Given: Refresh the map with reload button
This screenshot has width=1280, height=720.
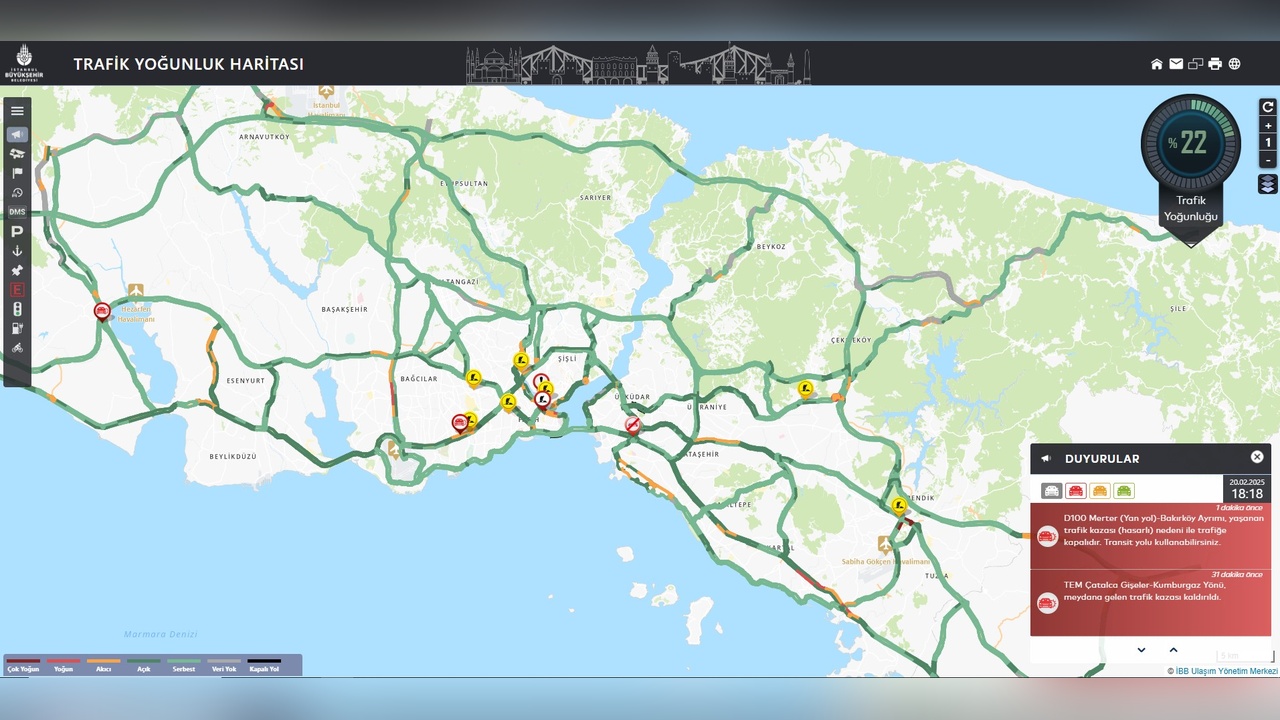Looking at the screenshot, I should pyautogui.click(x=1268, y=107).
